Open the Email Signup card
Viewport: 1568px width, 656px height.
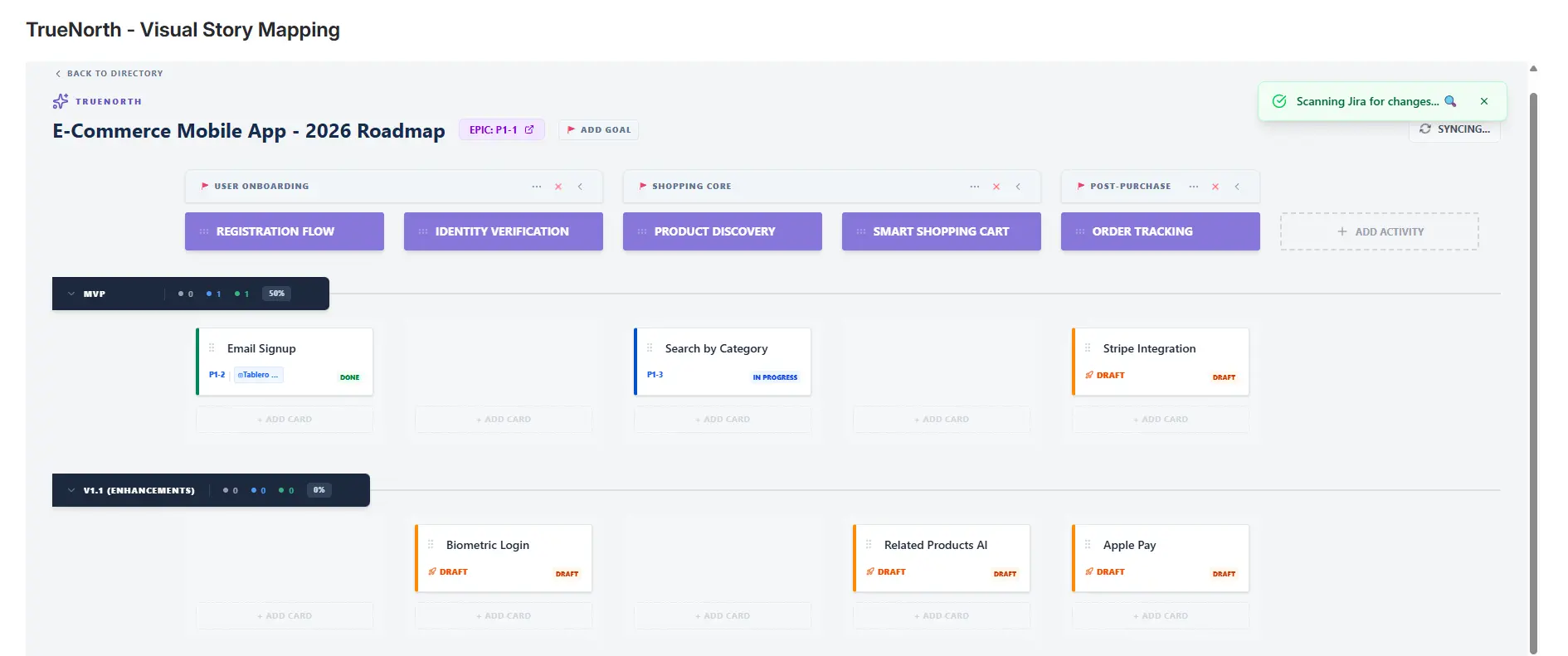[261, 349]
